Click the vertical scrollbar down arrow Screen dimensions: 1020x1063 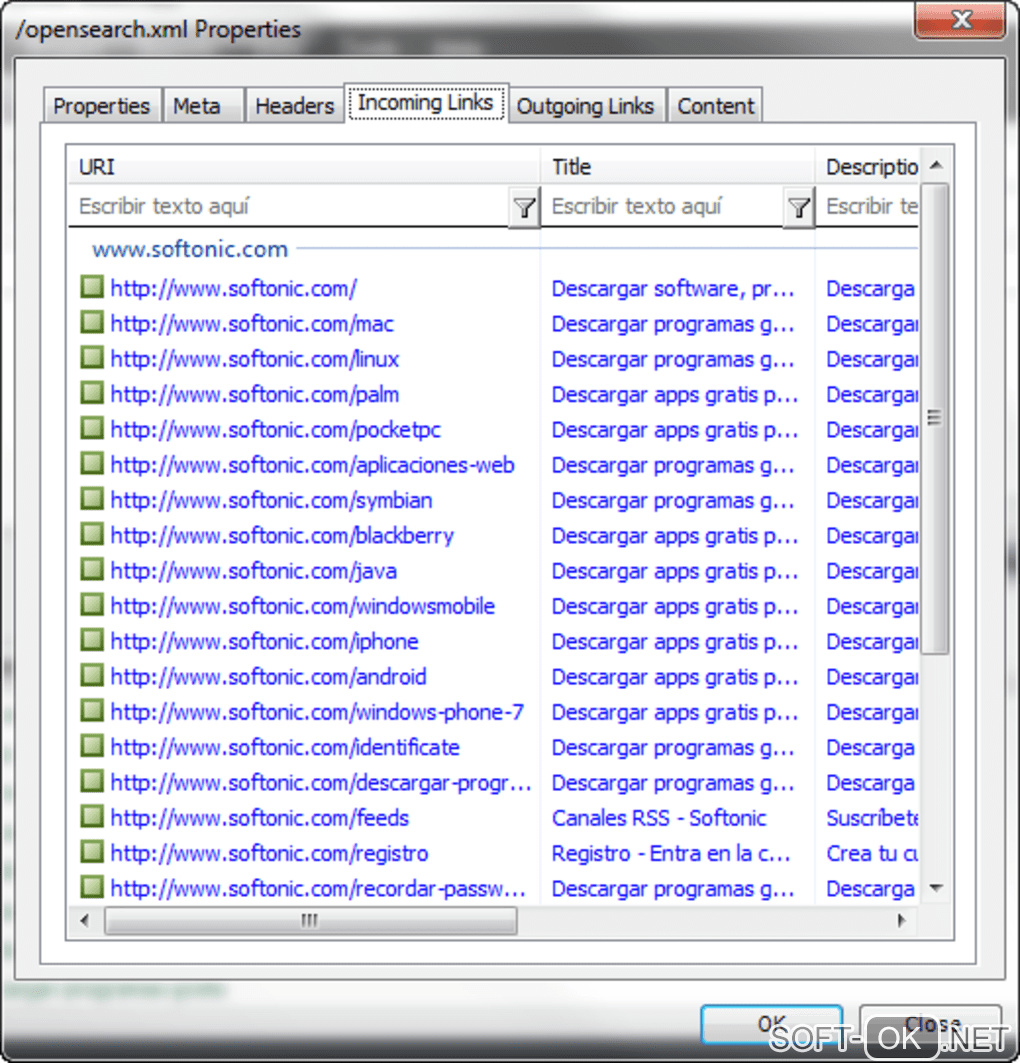tap(937, 887)
